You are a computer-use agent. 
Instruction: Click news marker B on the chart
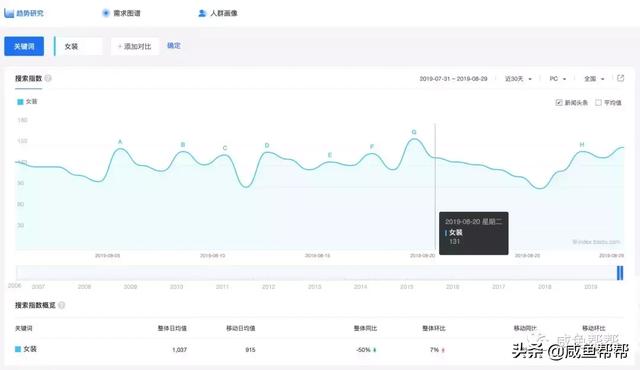pyautogui.click(x=183, y=145)
